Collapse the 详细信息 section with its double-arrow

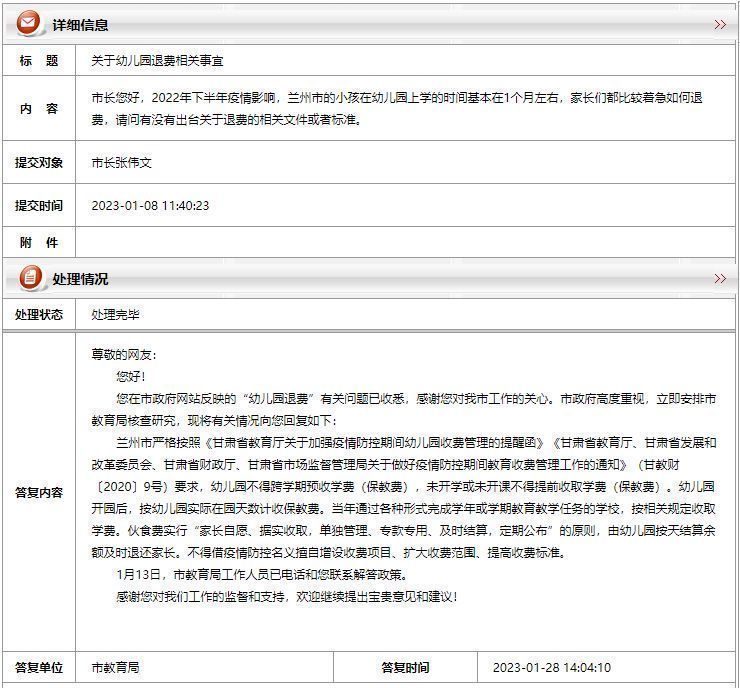(x=720, y=25)
